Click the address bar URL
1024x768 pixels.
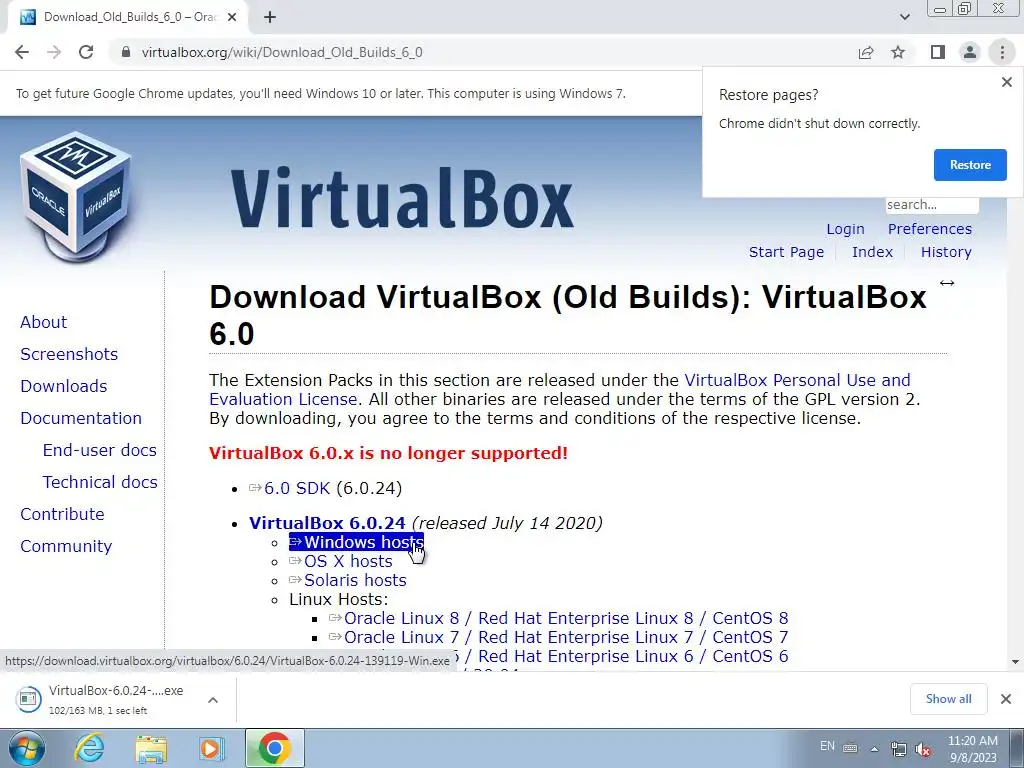[282, 52]
